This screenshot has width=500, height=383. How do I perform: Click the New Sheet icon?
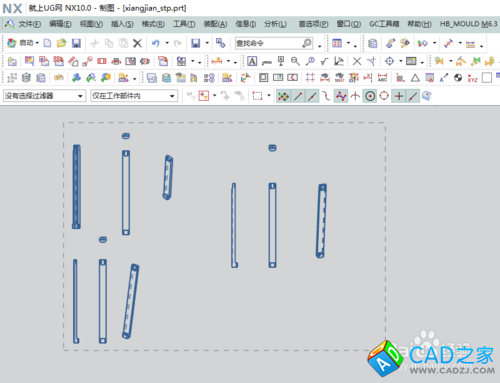(x=12, y=61)
